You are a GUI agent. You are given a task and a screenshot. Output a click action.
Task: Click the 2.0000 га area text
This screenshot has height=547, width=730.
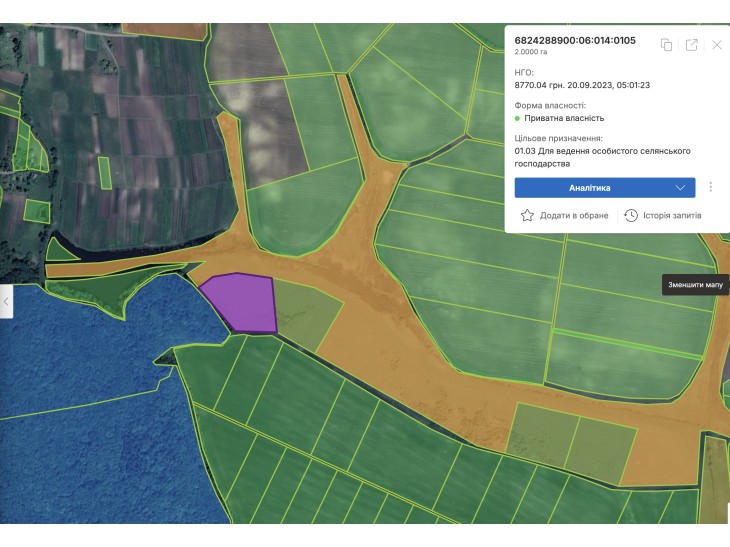(531, 52)
